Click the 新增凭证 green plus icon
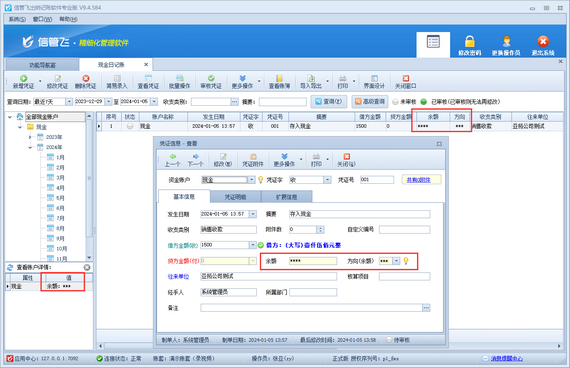Screen dimensions: 570x368 pyautogui.click(x=24, y=78)
